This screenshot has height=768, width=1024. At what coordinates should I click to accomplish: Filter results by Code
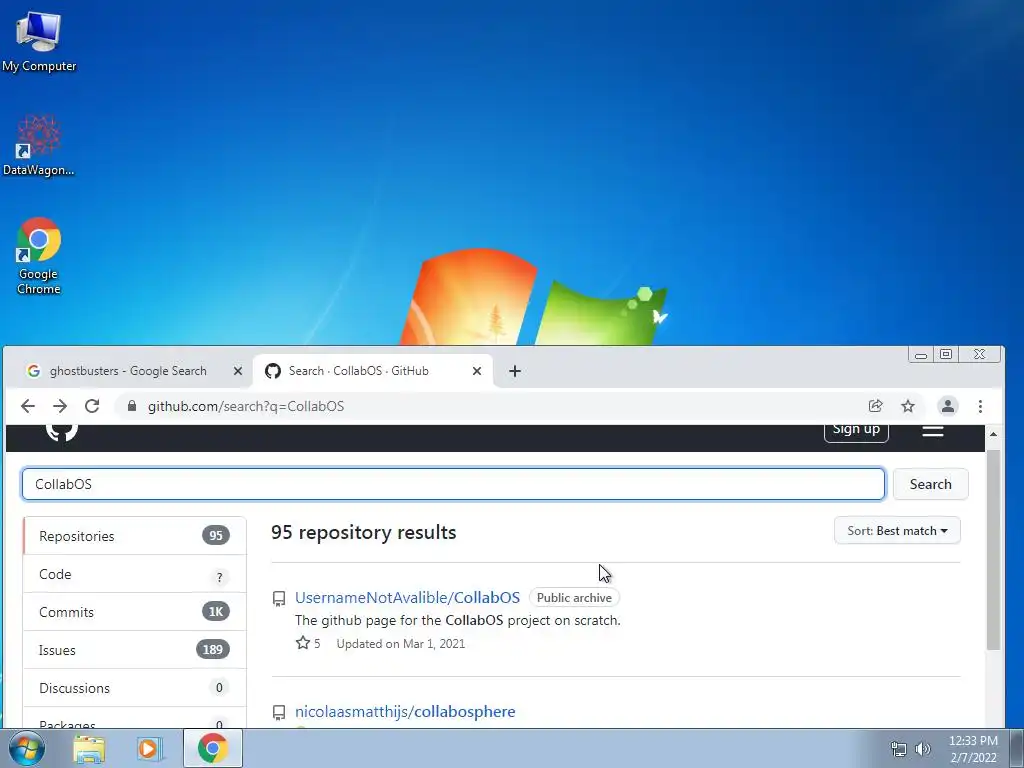coord(135,574)
